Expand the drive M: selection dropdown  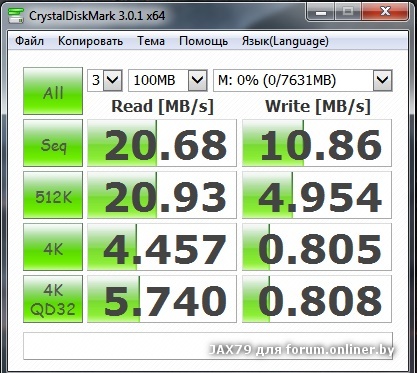303,80
